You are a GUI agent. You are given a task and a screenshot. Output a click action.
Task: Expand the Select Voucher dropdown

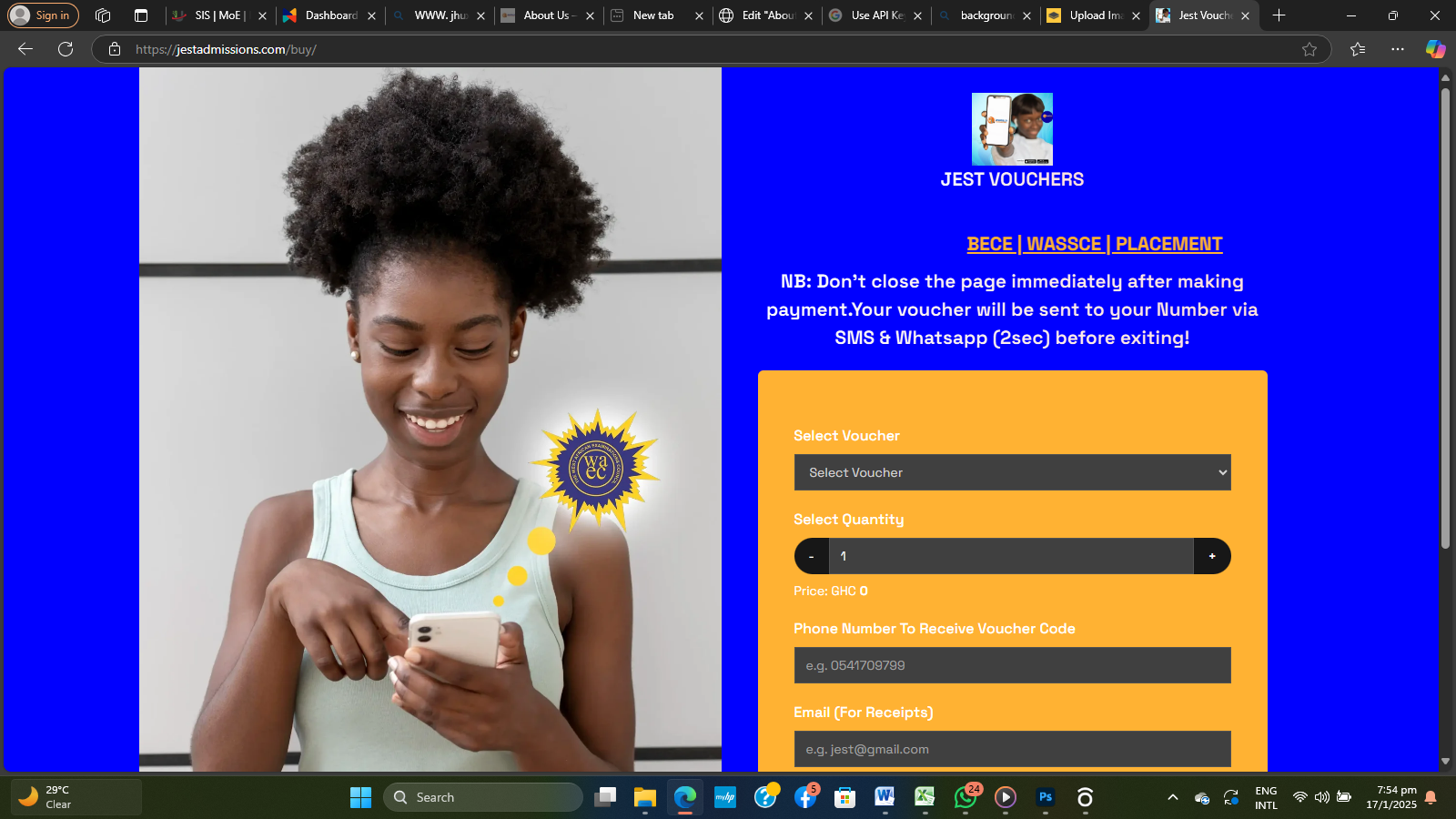tap(1012, 472)
